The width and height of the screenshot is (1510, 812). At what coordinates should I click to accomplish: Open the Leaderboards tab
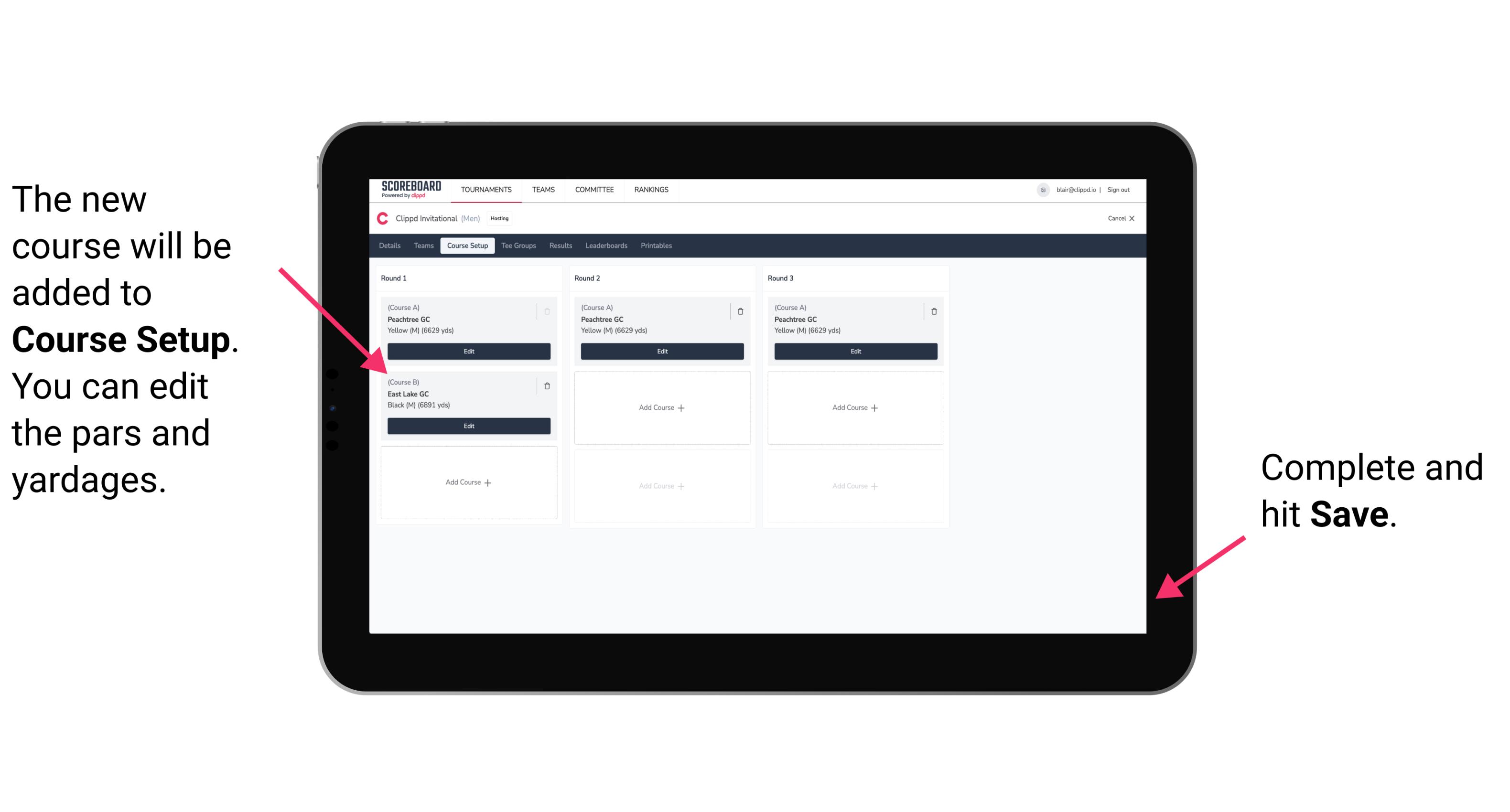pyautogui.click(x=605, y=247)
